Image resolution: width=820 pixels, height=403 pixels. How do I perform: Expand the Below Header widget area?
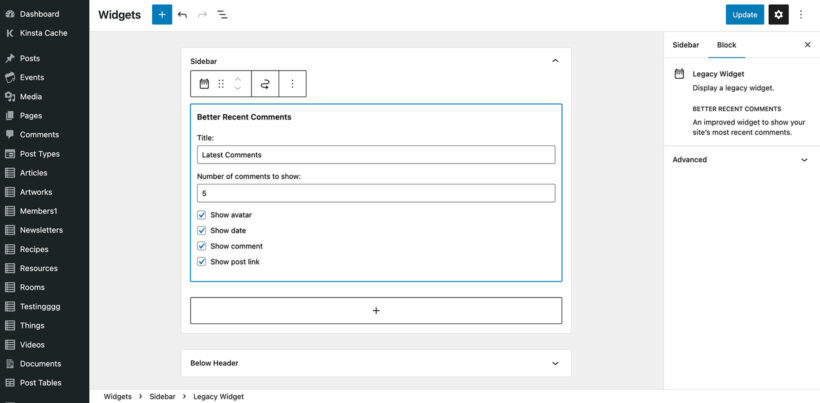pyautogui.click(x=555, y=363)
